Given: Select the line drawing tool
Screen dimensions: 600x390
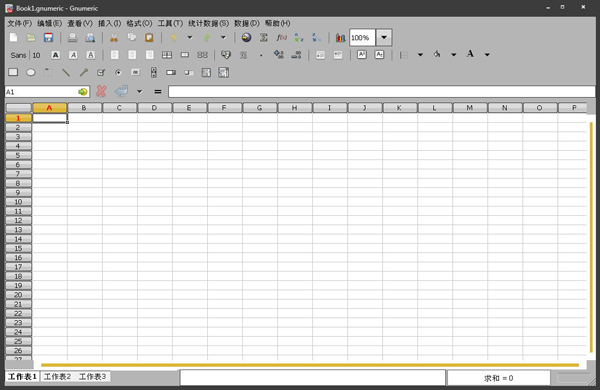Looking at the screenshot, I should point(66,72).
